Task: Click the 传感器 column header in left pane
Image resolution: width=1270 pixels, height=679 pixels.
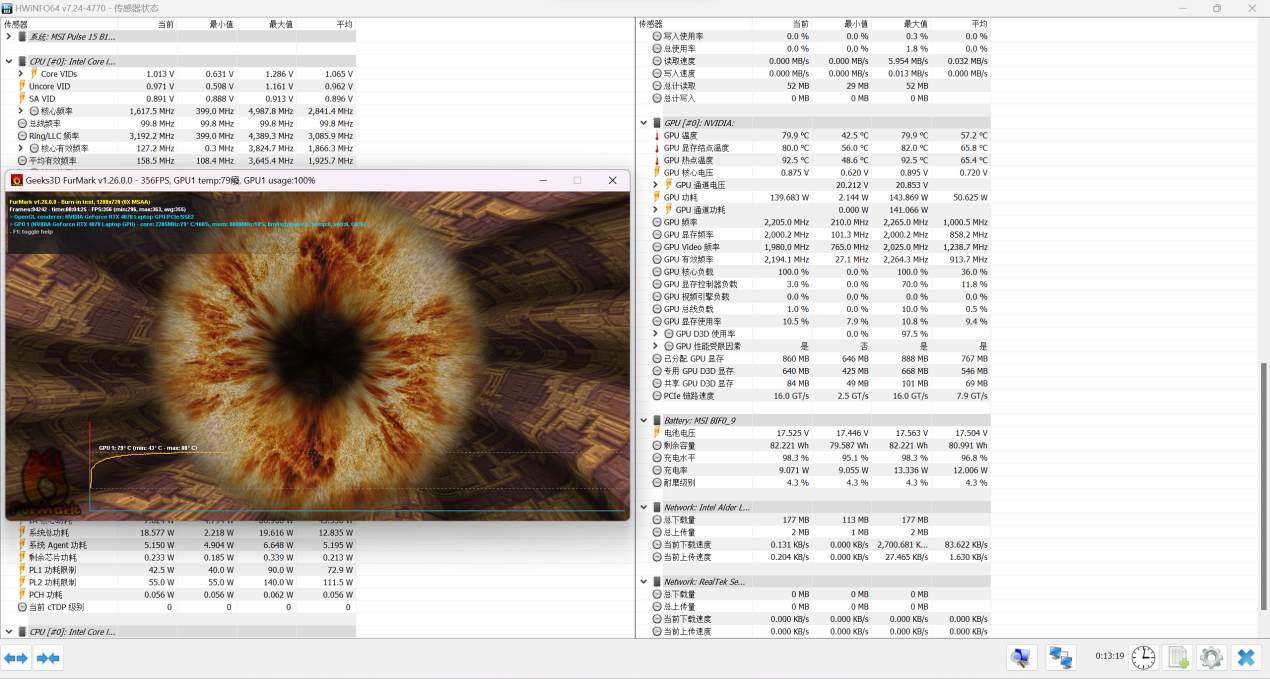Action: [59, 23]
